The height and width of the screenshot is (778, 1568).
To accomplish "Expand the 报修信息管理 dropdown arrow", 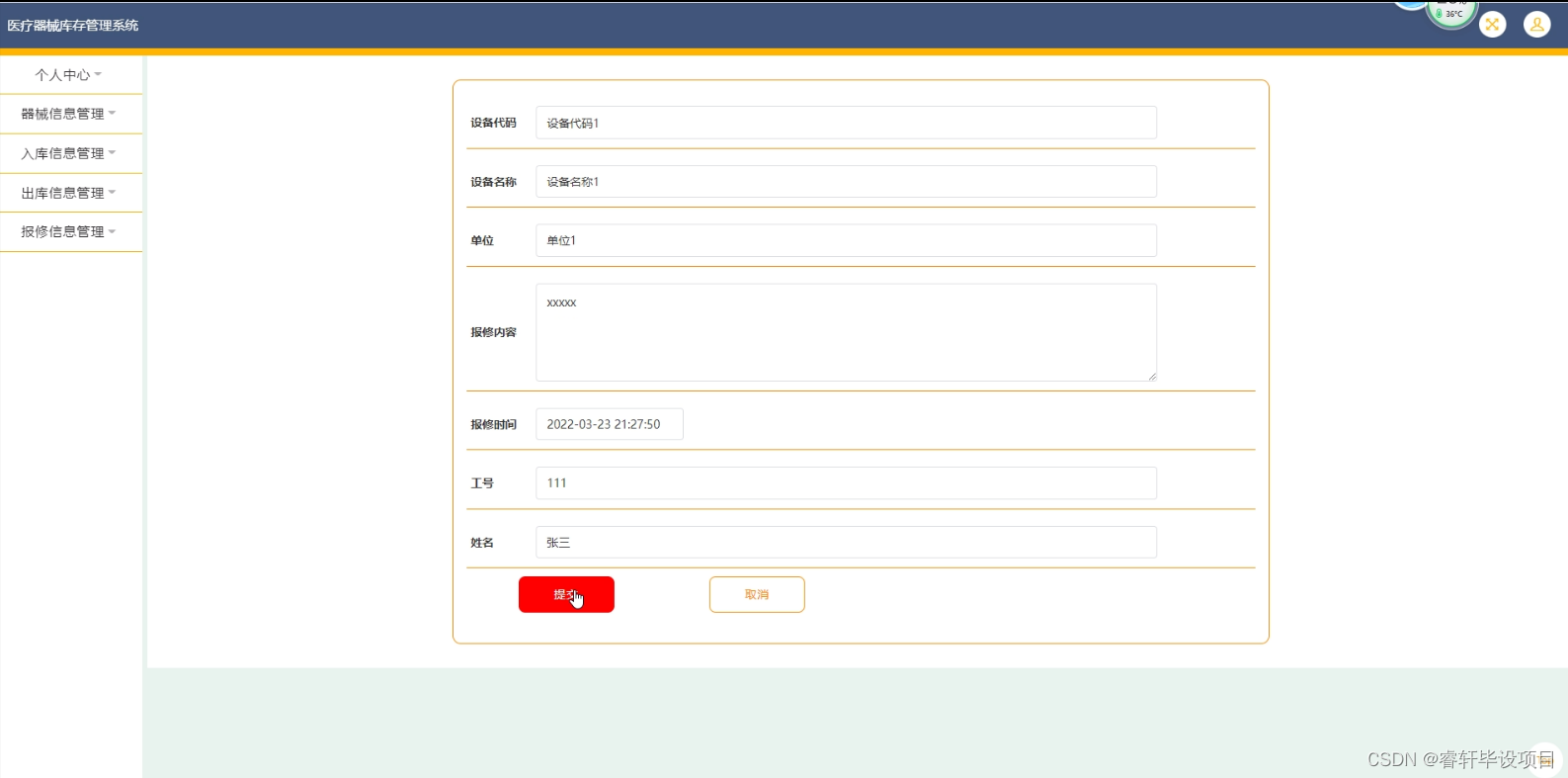I will tap(112, 231).
